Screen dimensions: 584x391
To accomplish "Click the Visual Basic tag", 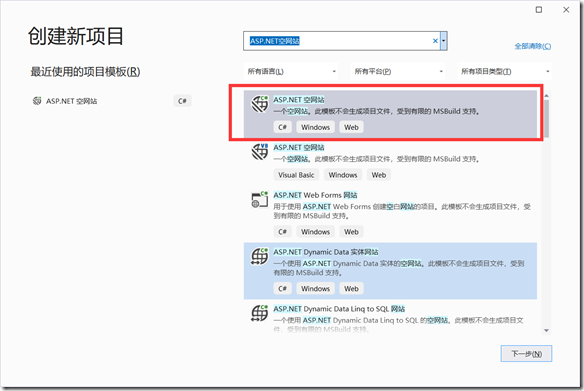I will (296, 175).
